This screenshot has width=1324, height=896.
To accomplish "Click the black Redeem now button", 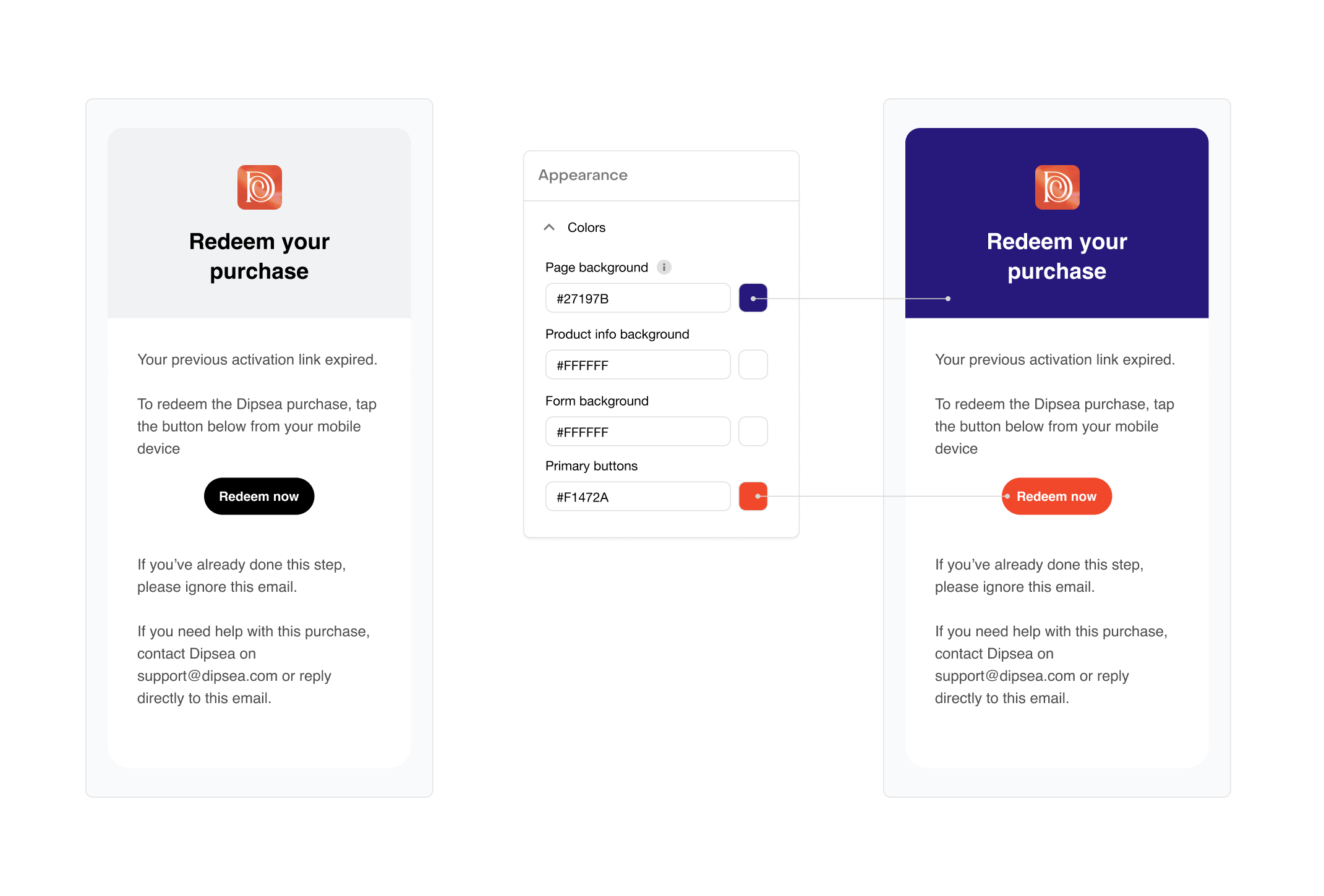I will pyautogui.click(x=259, y=496).
